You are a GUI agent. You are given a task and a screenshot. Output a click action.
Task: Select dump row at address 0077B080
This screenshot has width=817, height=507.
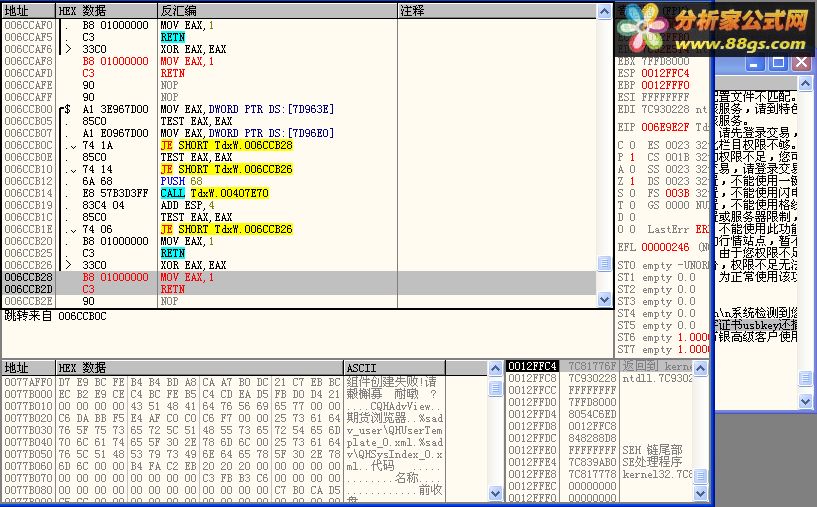coord(224,490)
